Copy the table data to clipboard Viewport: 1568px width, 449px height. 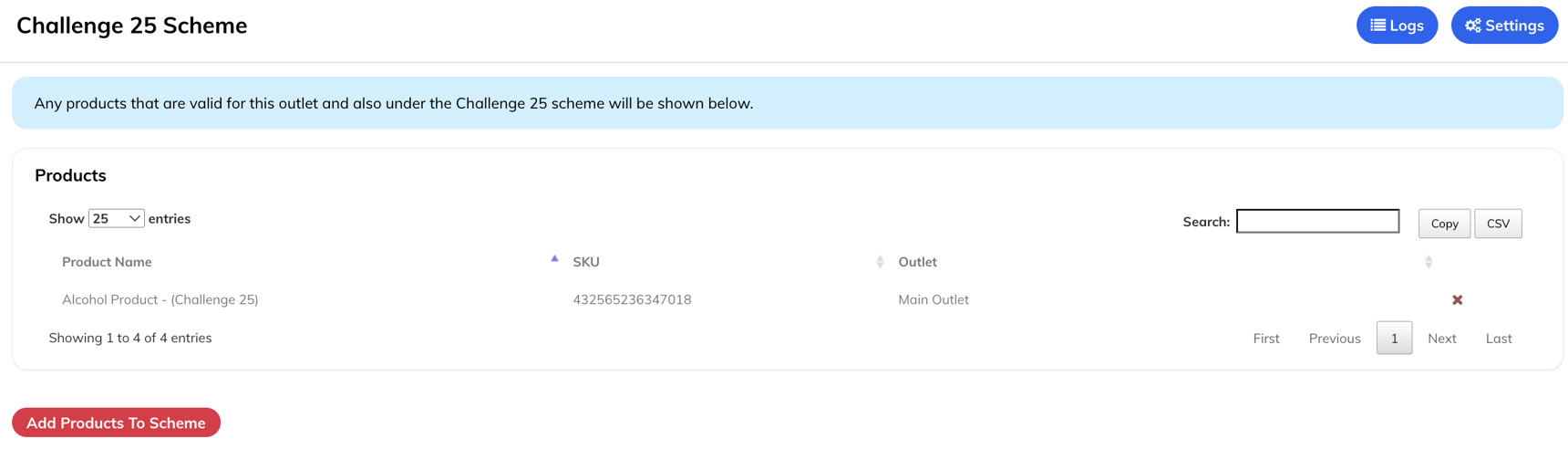coord(1444,224)
